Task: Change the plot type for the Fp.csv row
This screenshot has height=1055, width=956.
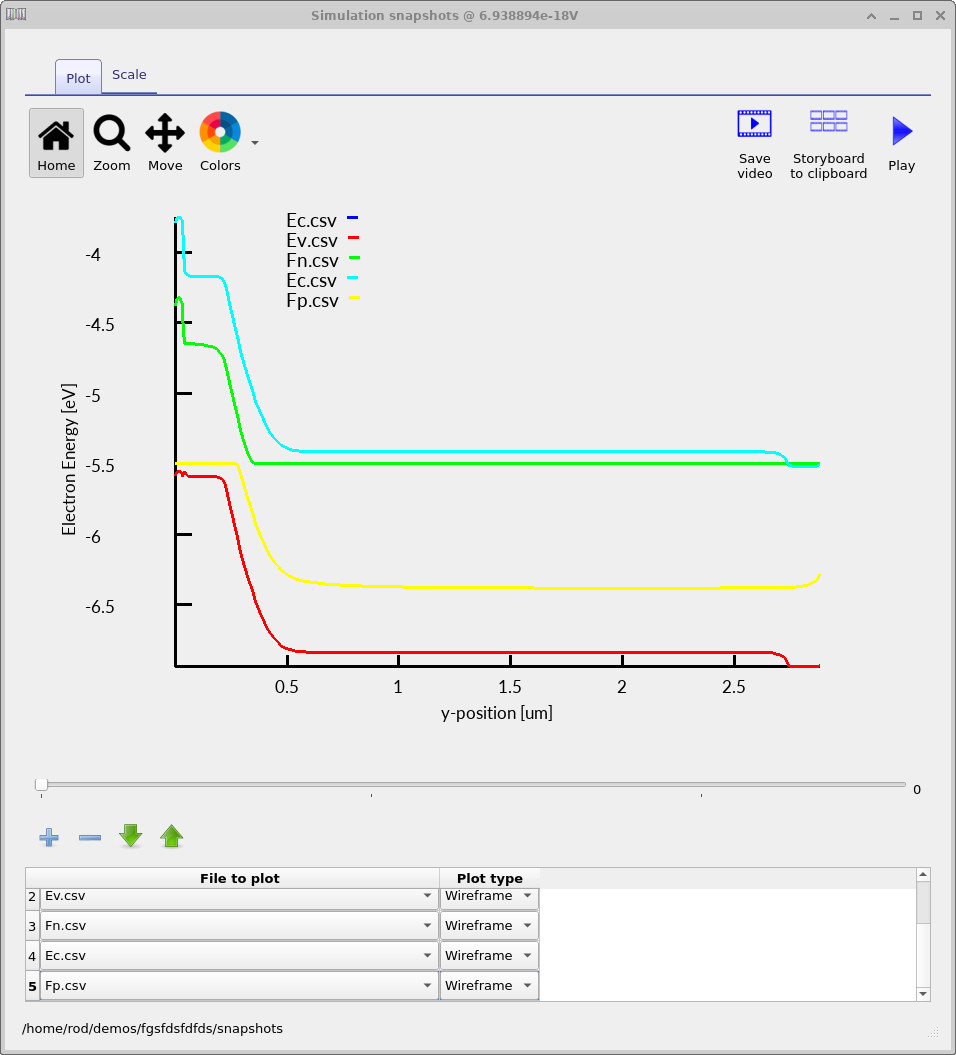Action: click(489, 986)
